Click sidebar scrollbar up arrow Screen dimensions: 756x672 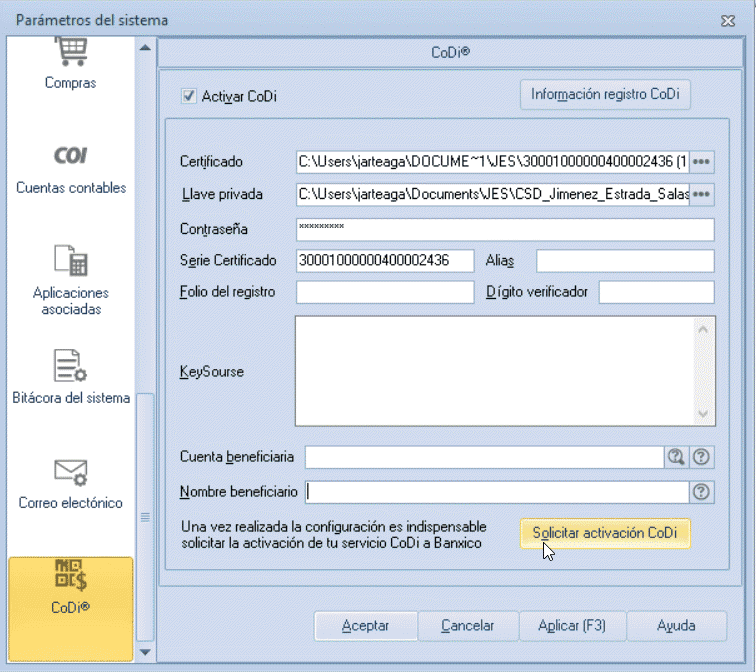pos(145,48)
